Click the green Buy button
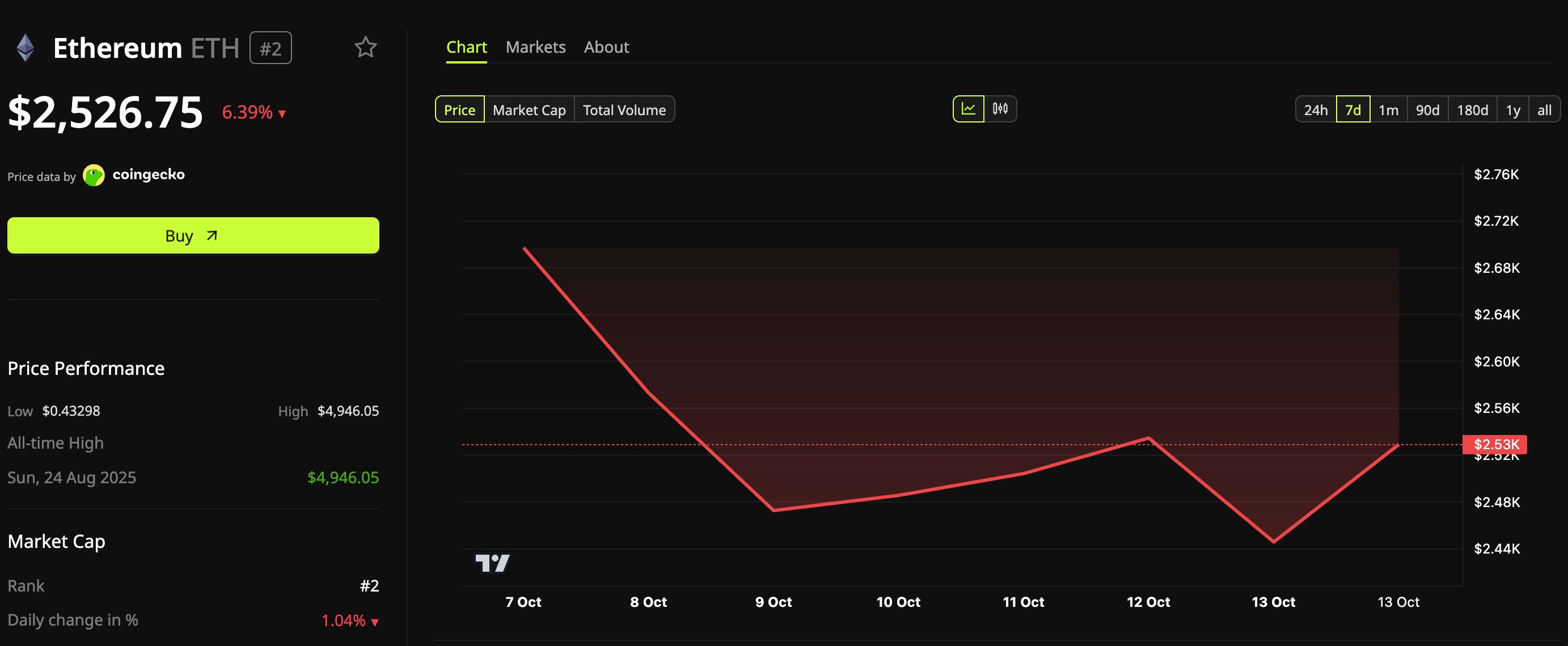 pos(193,235)
